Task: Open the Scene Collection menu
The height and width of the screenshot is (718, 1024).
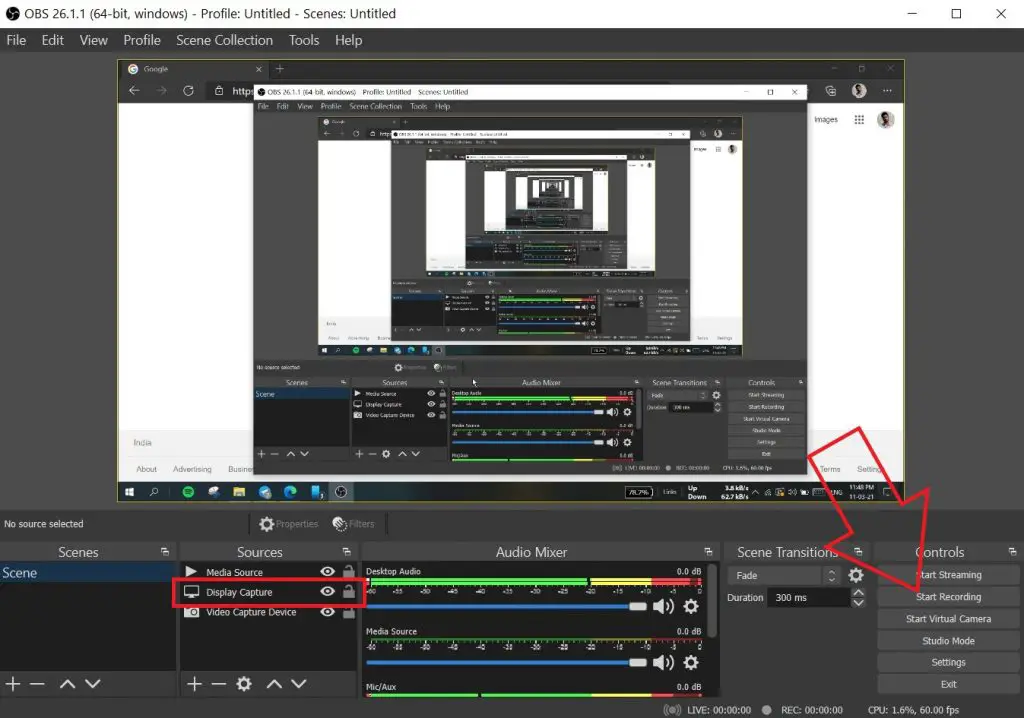Action: pyautogui.click(x=224, y=40)
